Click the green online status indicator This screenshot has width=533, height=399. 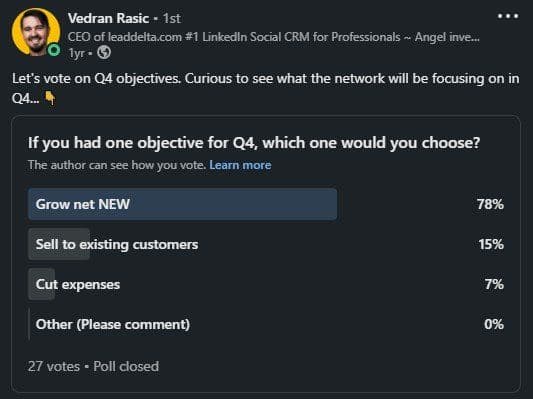(x=54, y=50)
